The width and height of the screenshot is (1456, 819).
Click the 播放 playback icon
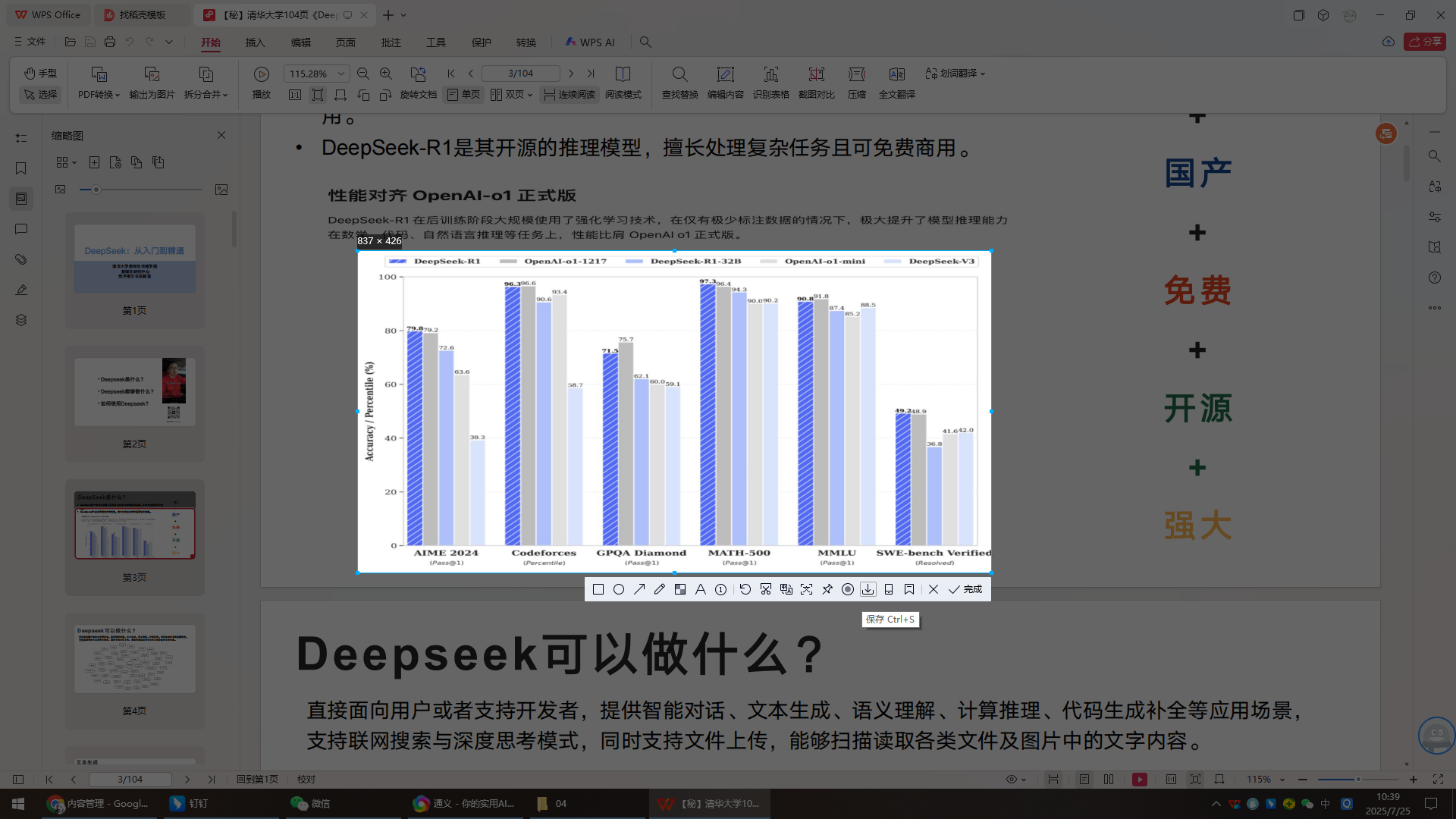tap(261, 74)
